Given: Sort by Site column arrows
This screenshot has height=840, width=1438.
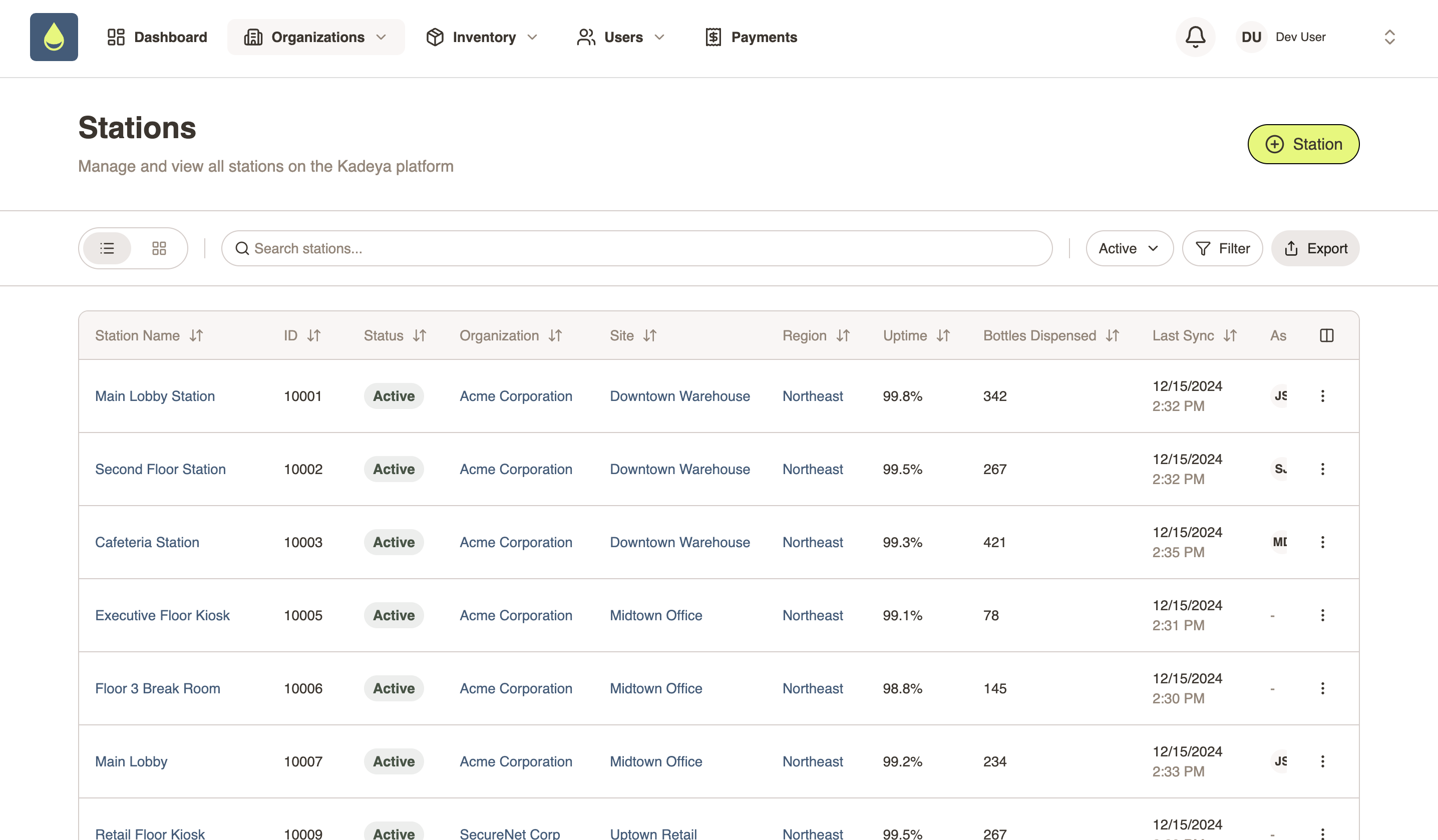Looking at the screenshot, I should pos(650,335).
